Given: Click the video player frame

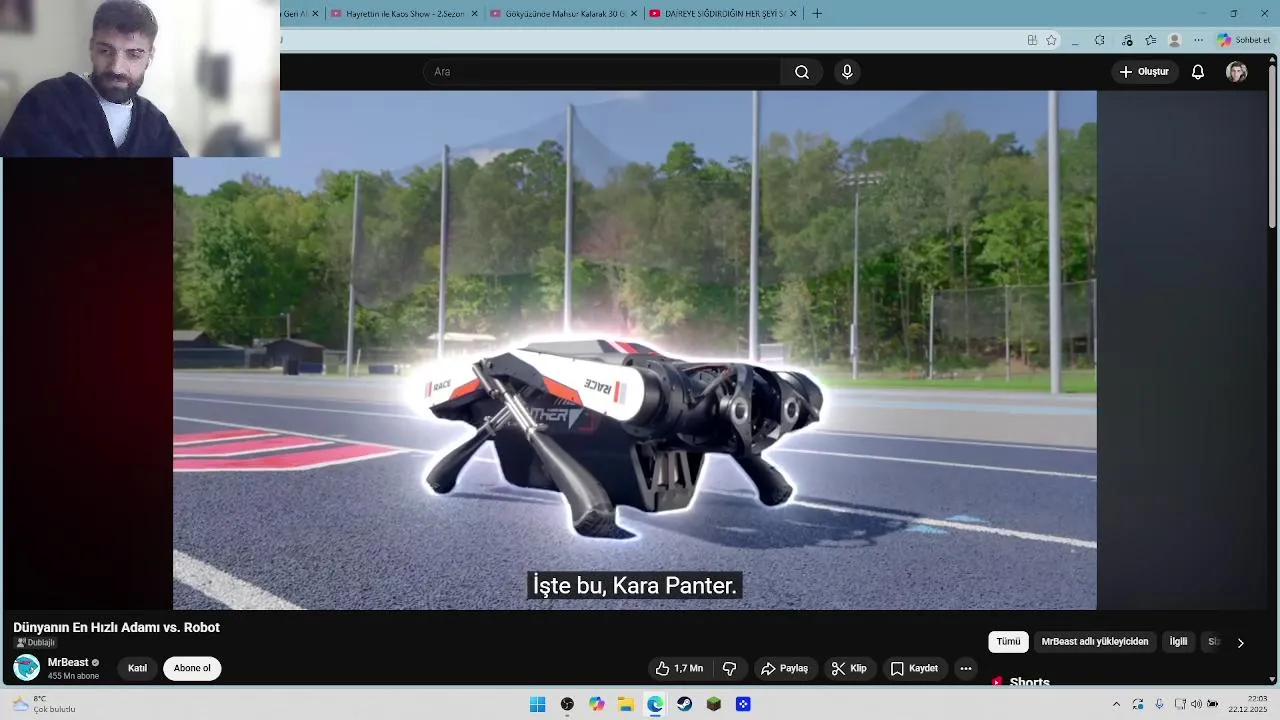Looking at the screenshot, I should tap(635, 350).
